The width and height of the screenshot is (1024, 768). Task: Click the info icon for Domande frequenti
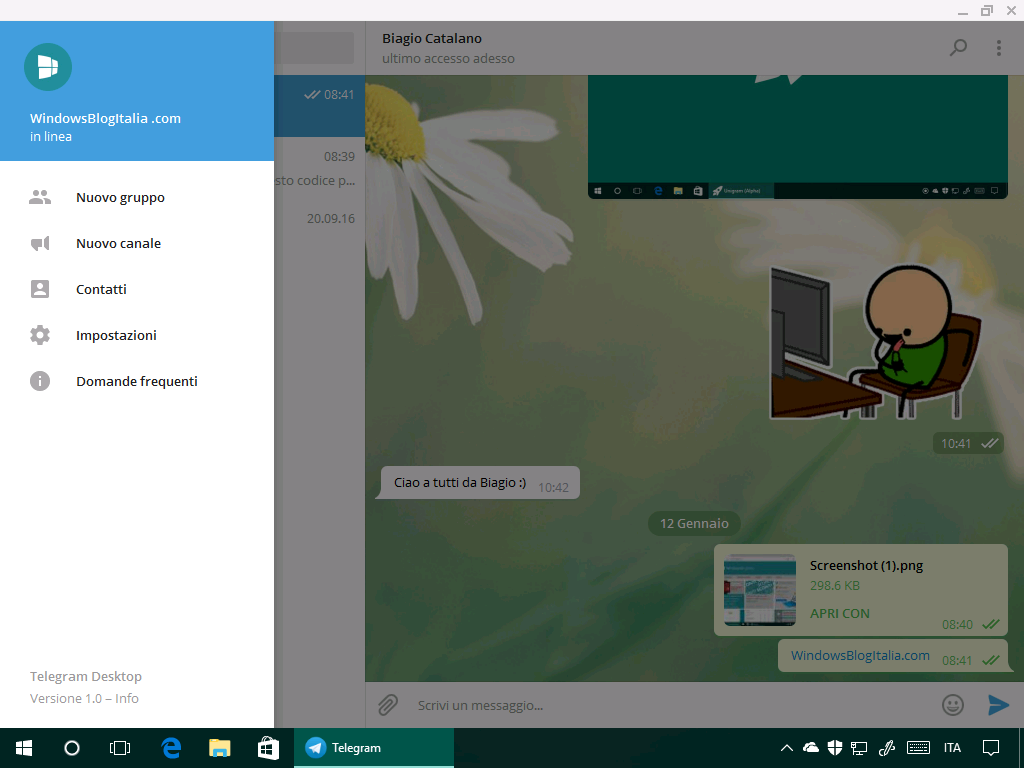(40, 381)
